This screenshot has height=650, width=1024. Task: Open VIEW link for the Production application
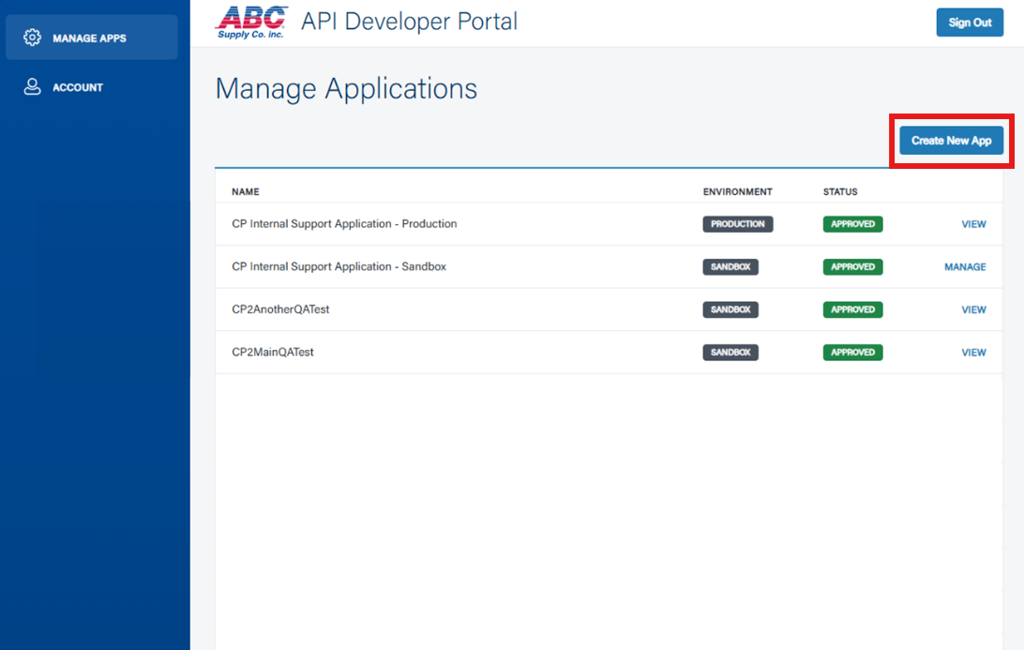click(973, 224)
